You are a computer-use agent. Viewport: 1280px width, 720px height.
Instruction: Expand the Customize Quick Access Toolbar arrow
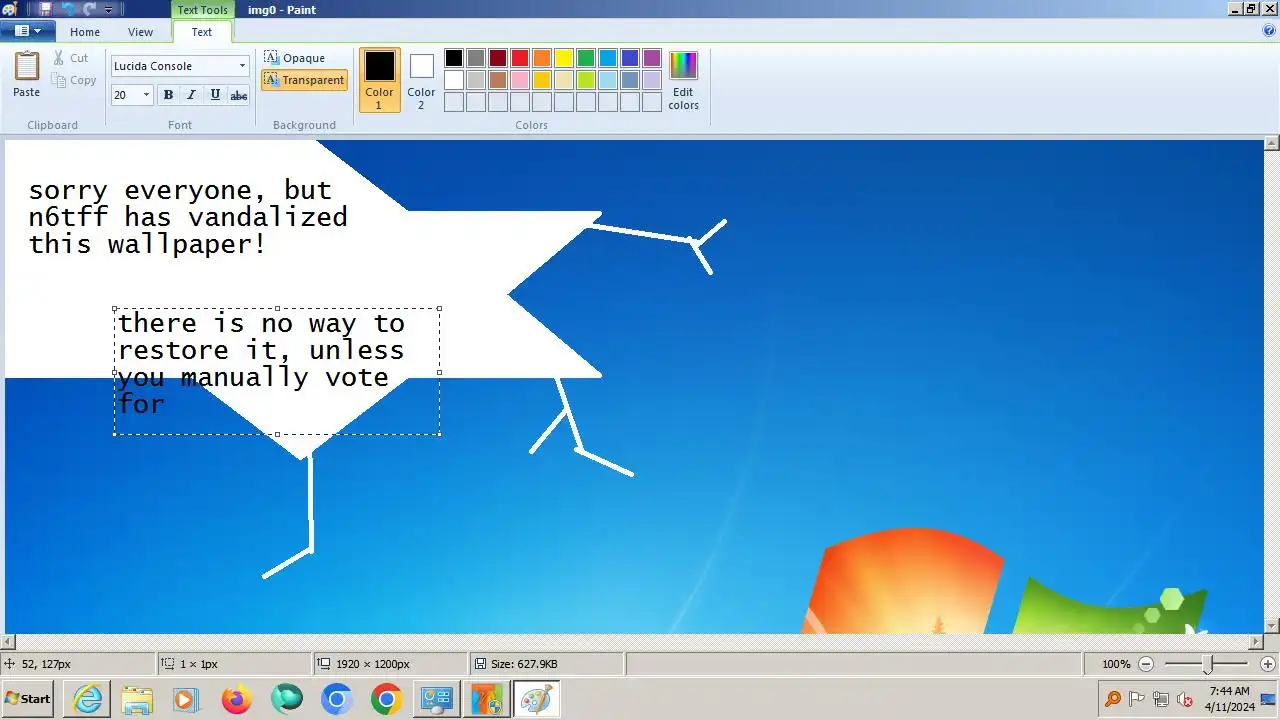pyautogui.click(x=108, y=9)
